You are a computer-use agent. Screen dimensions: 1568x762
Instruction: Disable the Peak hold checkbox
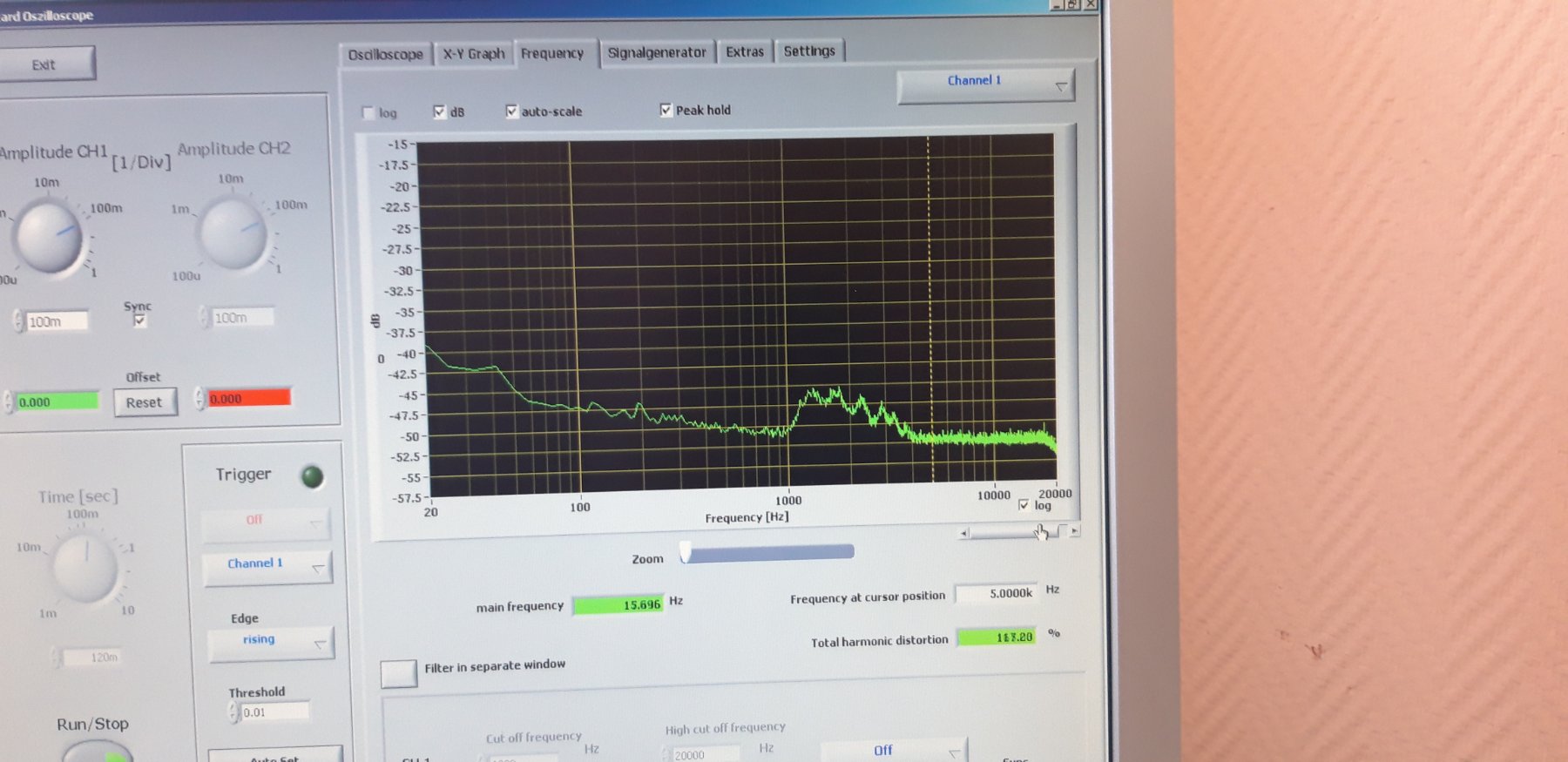pos(666,110)
